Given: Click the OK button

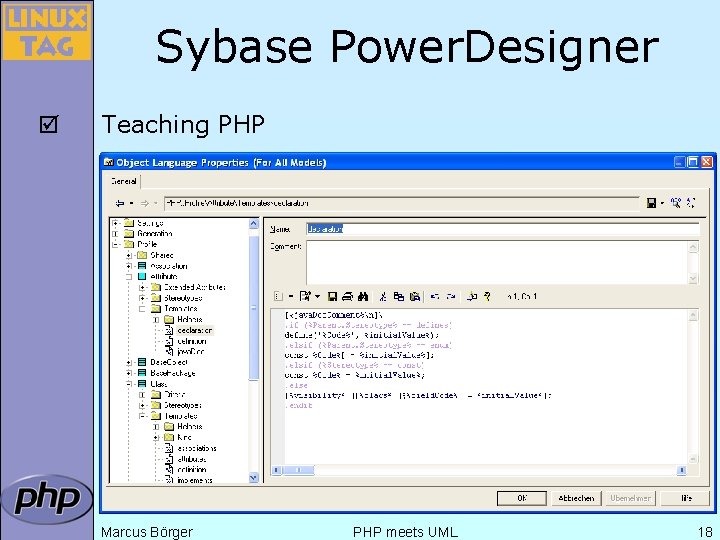Looking at the screenshot, I should pyautogui.click(x=522, y=498).
